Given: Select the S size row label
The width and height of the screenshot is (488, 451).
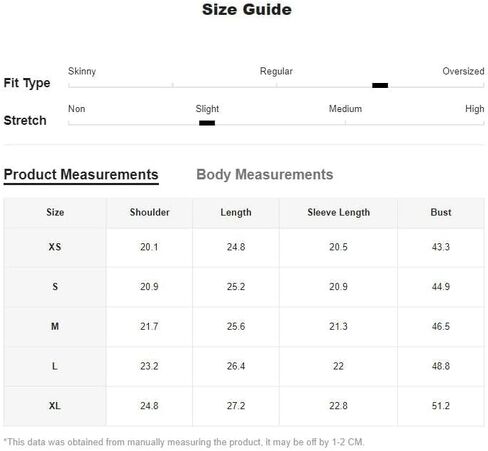Looking at the screenshot, I should (55, 287).
